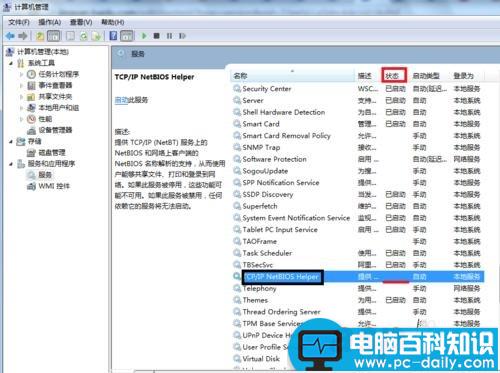Collapse the 存储 tree node
The height and width of the screenshot is (373, 500).
[x=11, y=142]
